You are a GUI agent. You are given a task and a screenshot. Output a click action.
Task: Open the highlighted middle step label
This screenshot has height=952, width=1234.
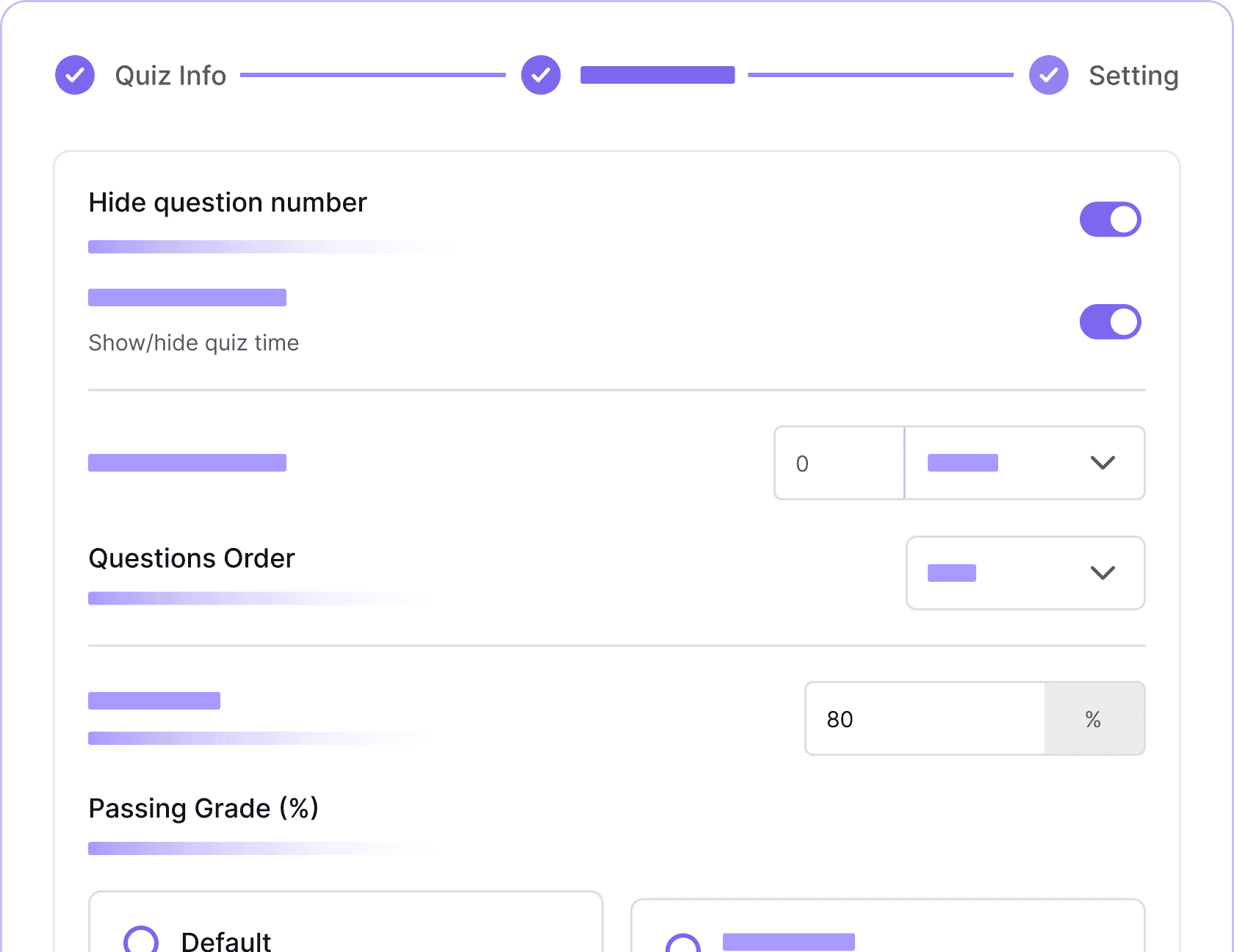coord(657,75)
